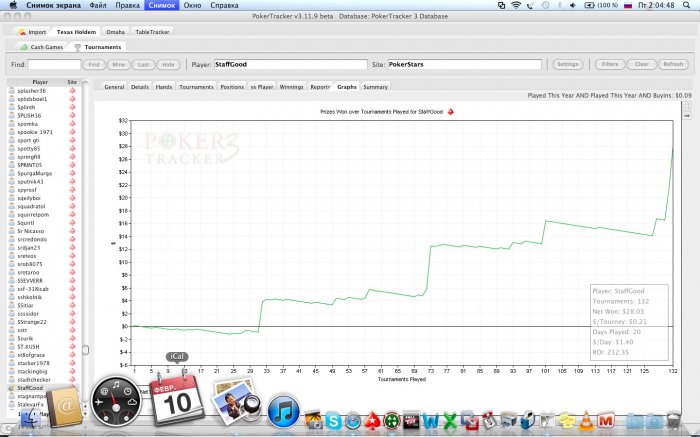Launch VLC cone icon in dock
The width and height of the screenshot is (700, 437).
(x=586, y=421)
